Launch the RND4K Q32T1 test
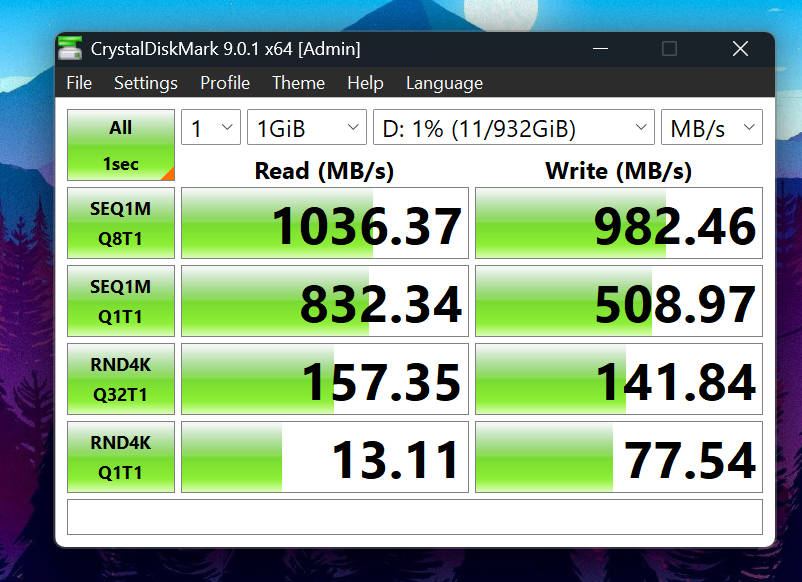This screenshot has height=582, width=802. point(121,379)
